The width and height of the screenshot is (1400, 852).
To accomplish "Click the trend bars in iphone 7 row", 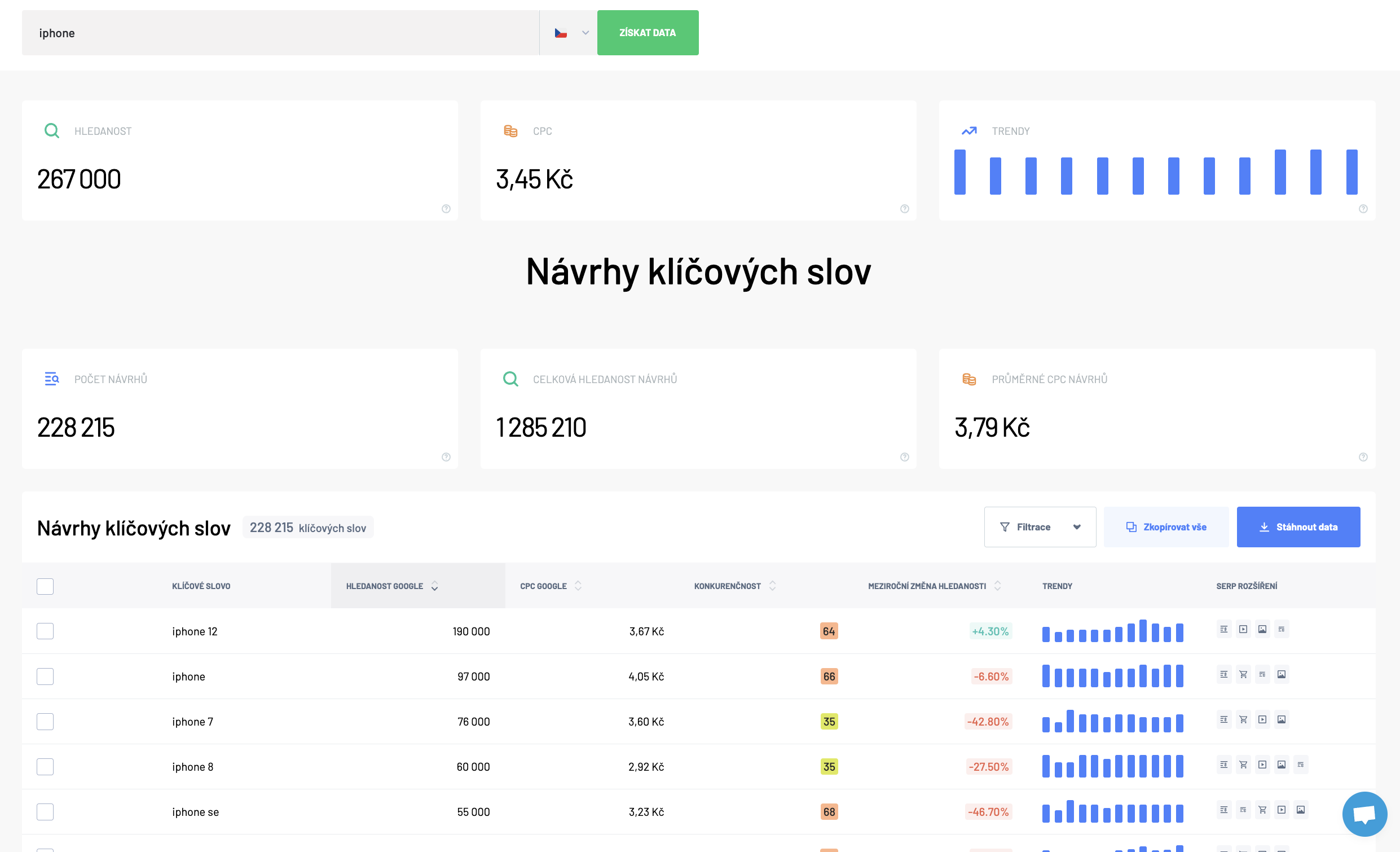I will pyautogui.click(x=1112, y=721).
